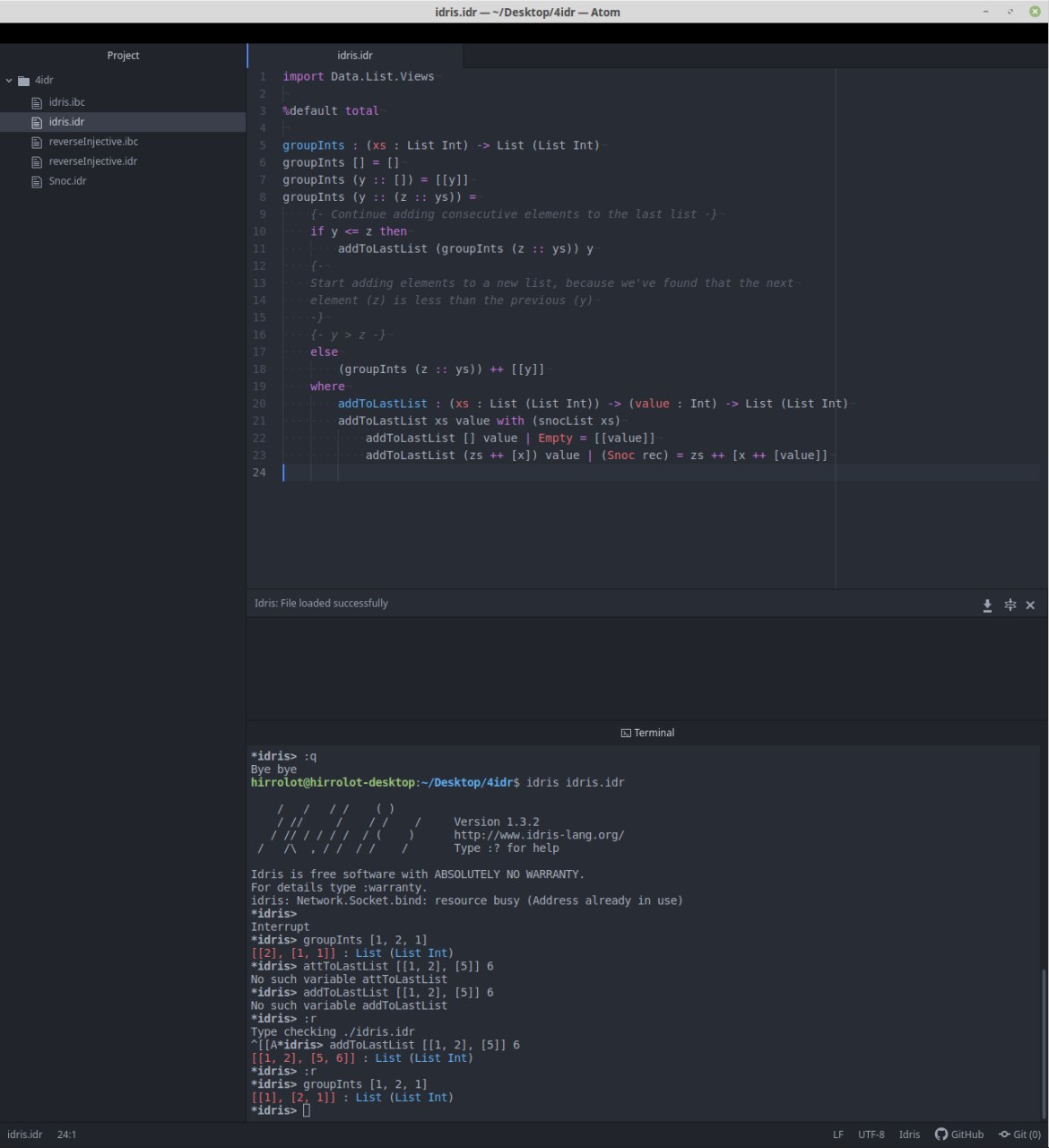Image resolution: width=1049 pixels, height=1148 pixels.
Task: Click 'Idris: File loaded successfully' message
Action: tap(321, 604)
